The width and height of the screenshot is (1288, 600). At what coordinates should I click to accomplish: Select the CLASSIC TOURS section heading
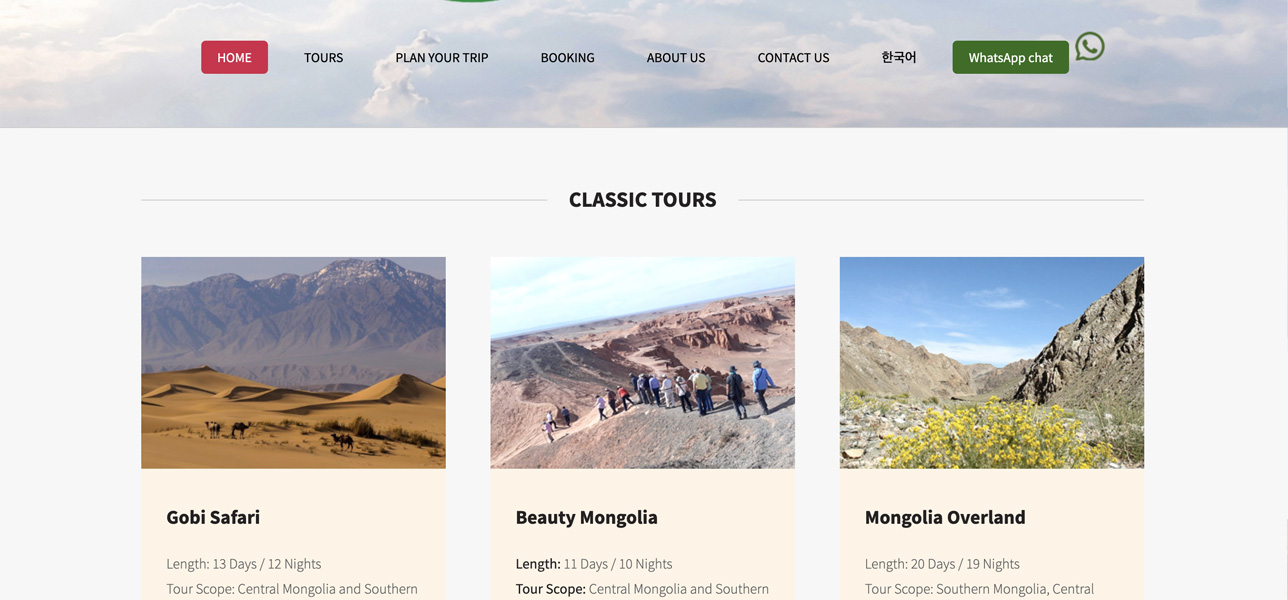click(x=642, y=199)
